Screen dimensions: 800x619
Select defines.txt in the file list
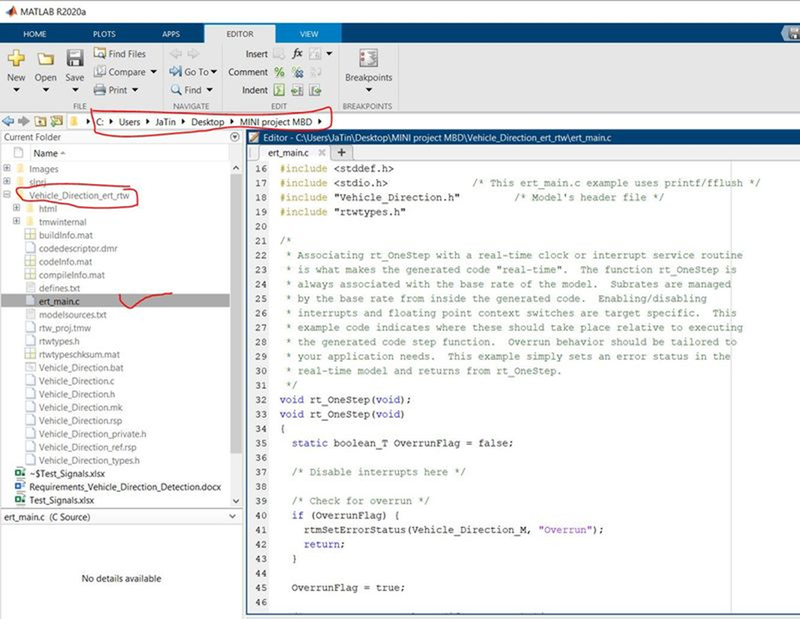point(59,288)
